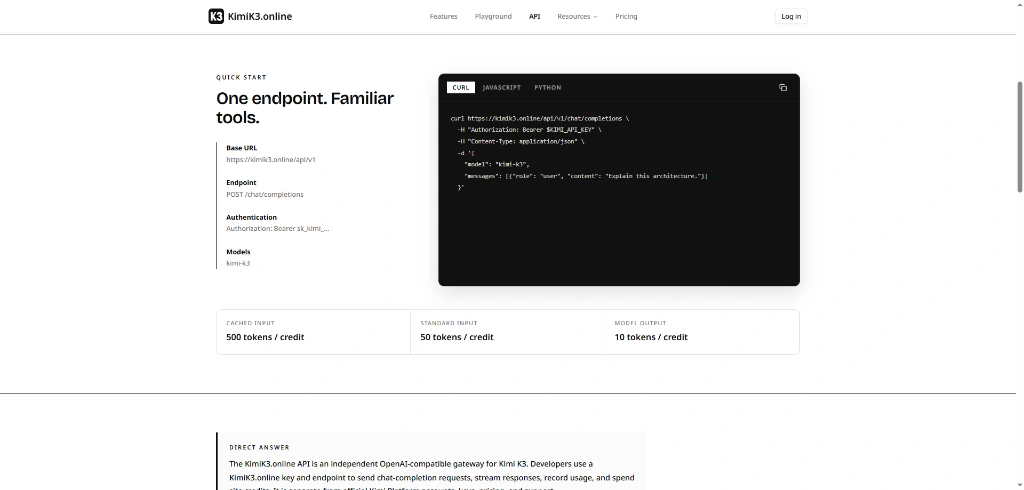Click the 'QUICK START' label

pos(241,77)
